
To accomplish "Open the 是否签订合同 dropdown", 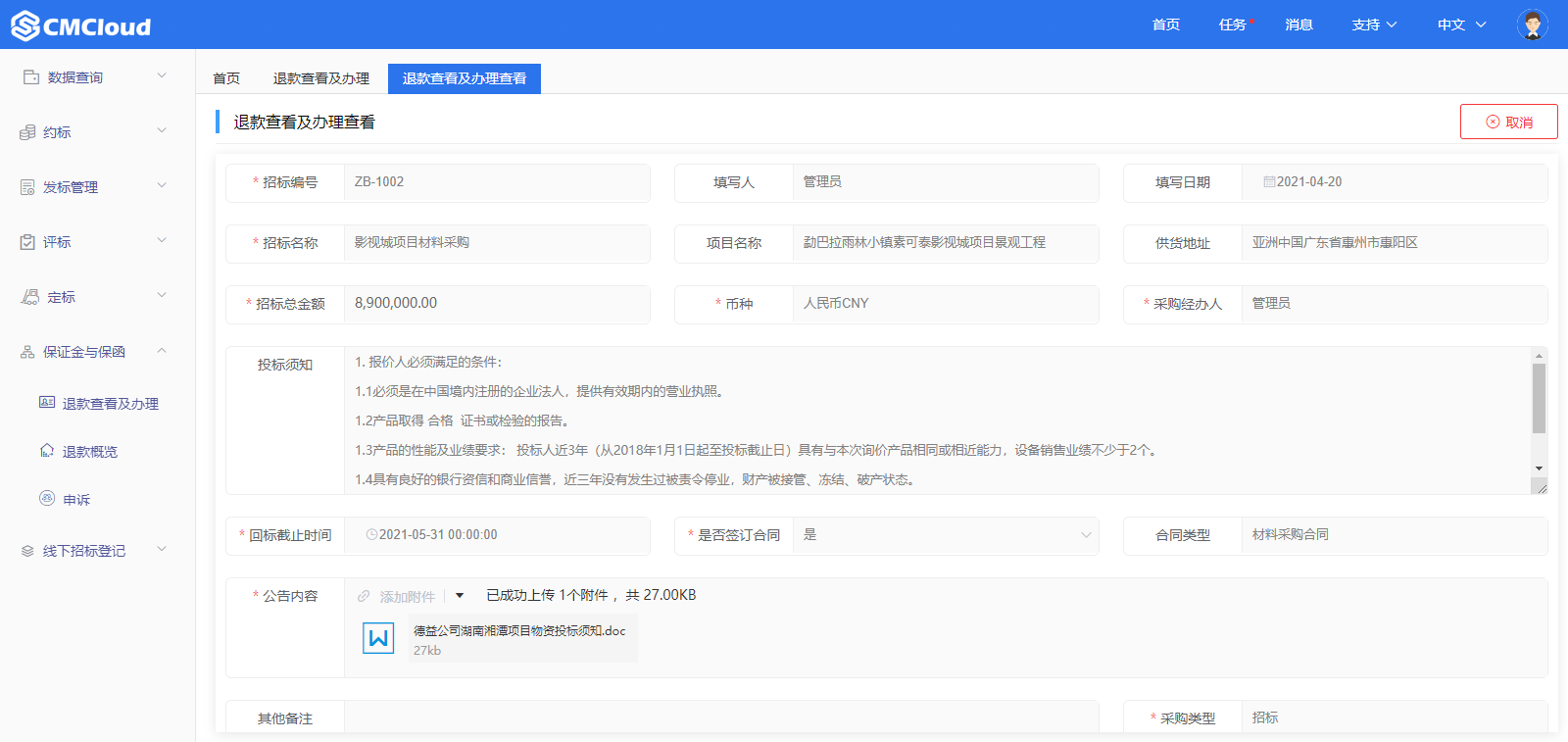I will [945, 535].
